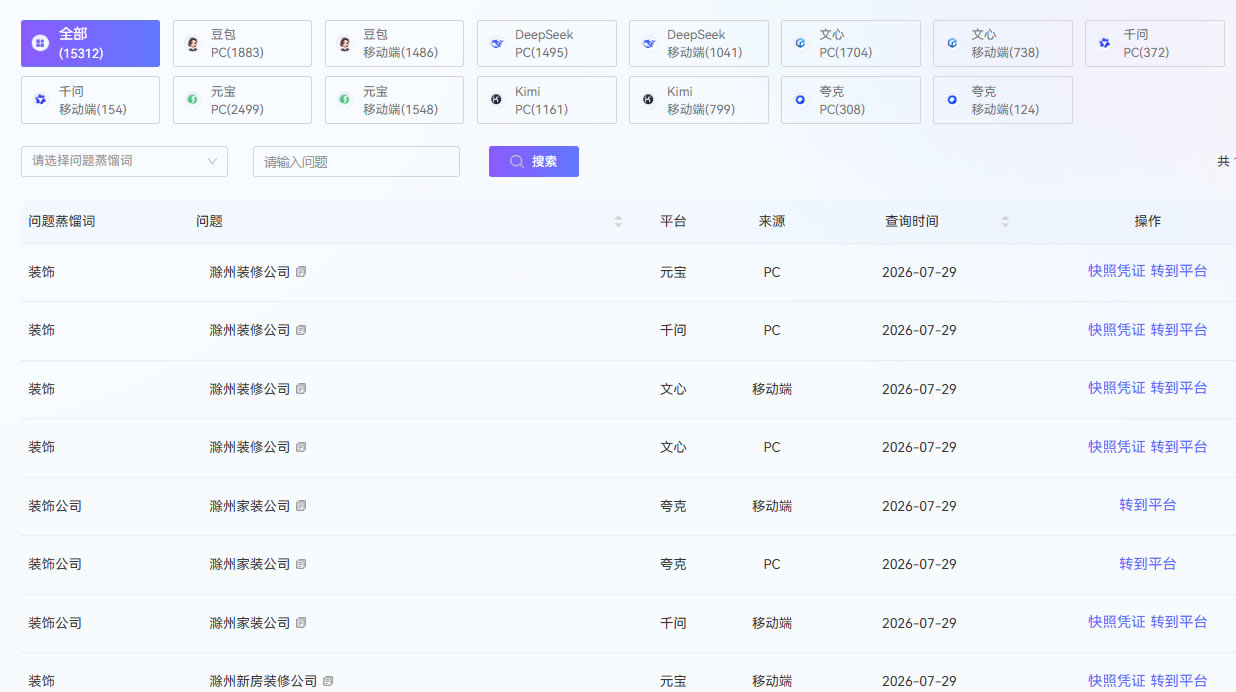The height and width of the screenshot is (692, 1236).
Task: Copy 滁州家装公司 question in 夸克 PC row
Action: (x=301, y=564)
